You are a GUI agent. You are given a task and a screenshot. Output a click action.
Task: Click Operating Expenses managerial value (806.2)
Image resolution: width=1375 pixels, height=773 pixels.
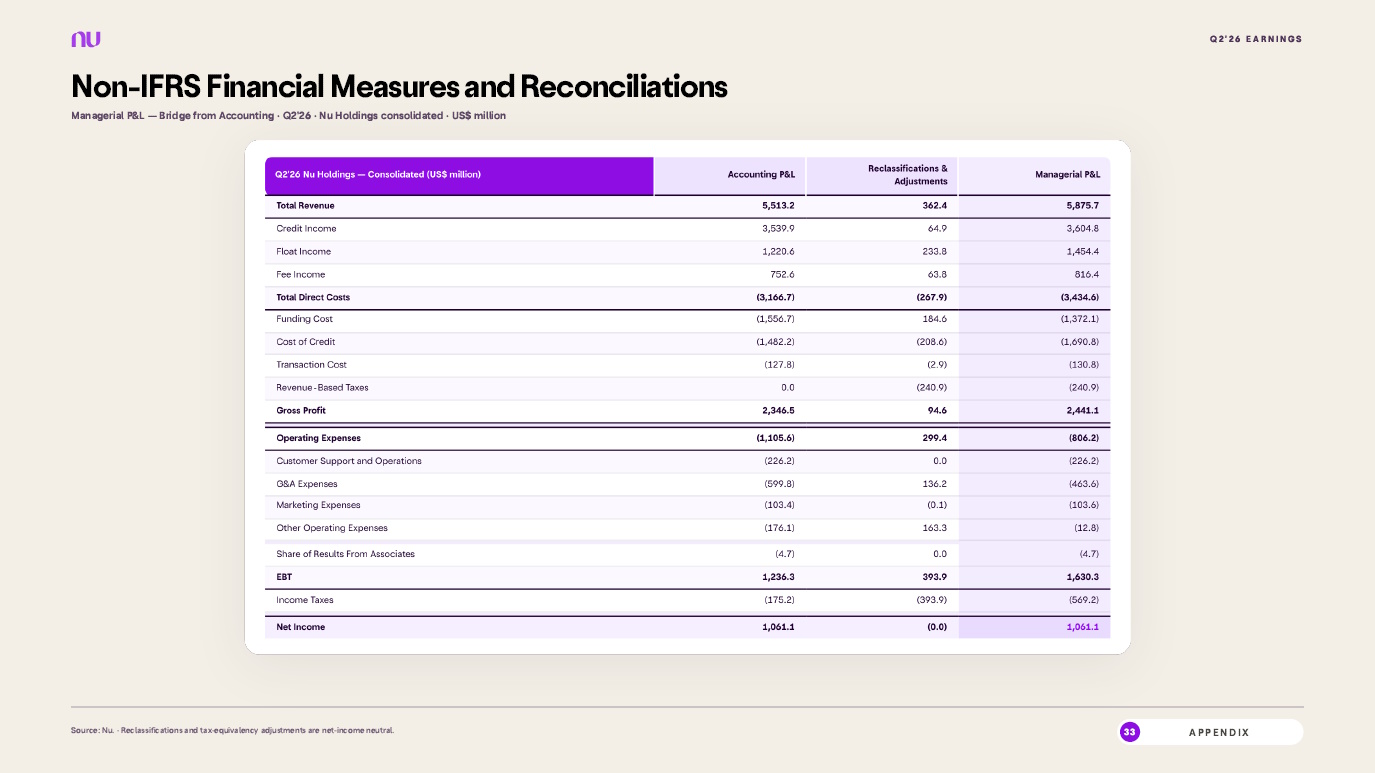(x=1082, y=438)
